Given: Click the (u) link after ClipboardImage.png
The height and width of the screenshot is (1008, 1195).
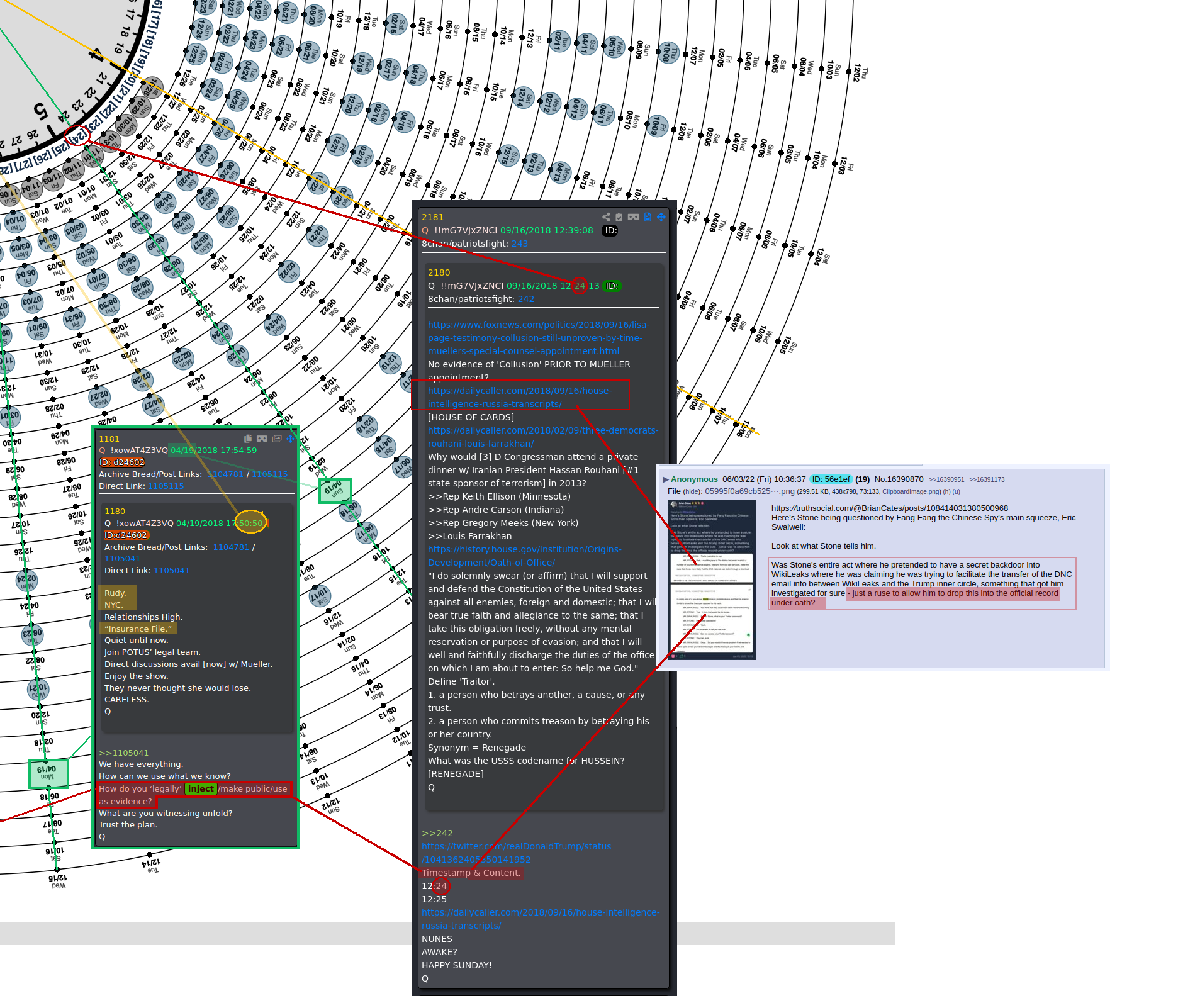Looking at the screenshot, I should tap(957, 492).
